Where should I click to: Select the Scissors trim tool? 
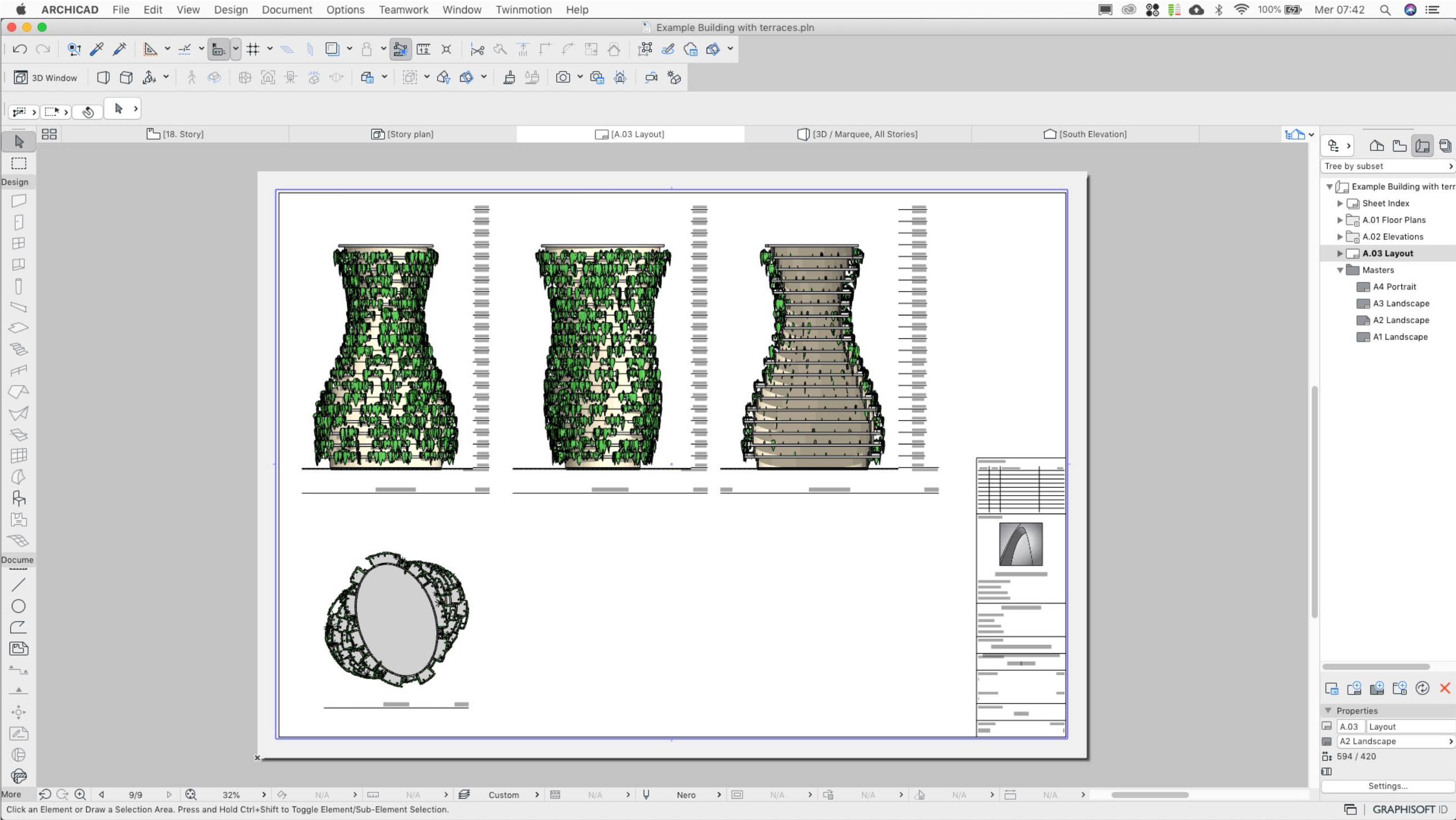click(476, 49)
